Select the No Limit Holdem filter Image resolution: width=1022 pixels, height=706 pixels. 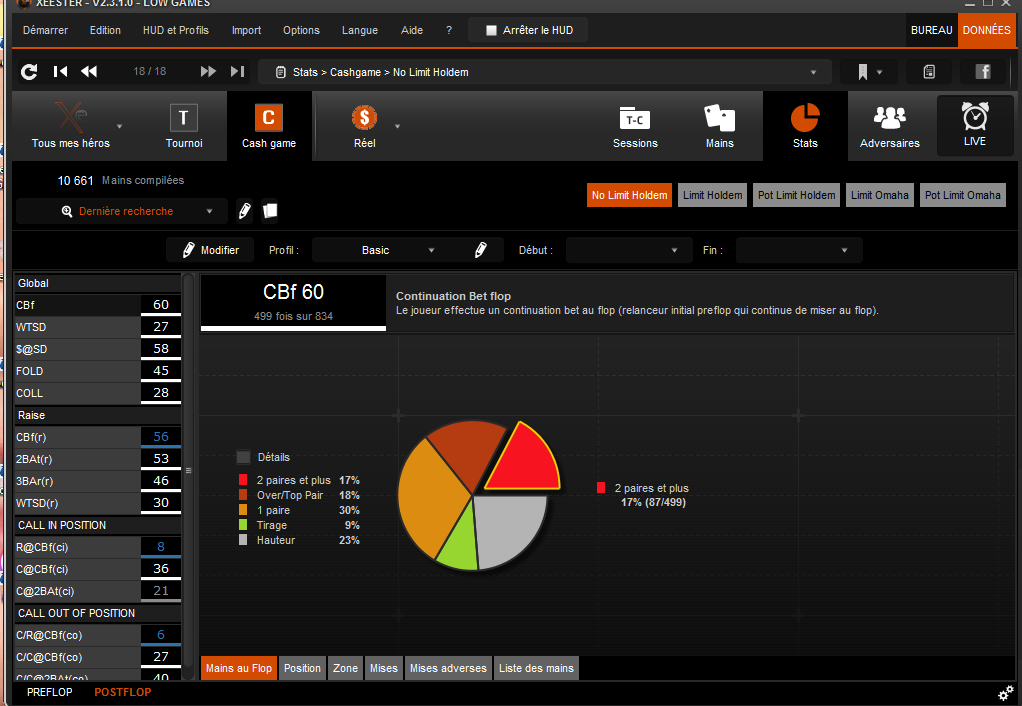click(x=630, y=195)
